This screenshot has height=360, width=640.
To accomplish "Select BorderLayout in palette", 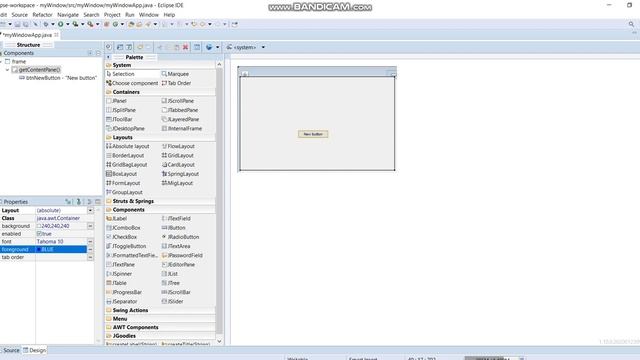I will [125, 156].
